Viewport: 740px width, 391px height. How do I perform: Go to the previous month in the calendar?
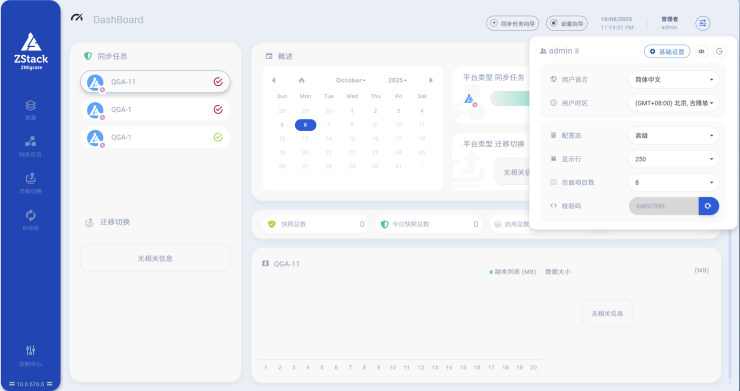point(273,80)
